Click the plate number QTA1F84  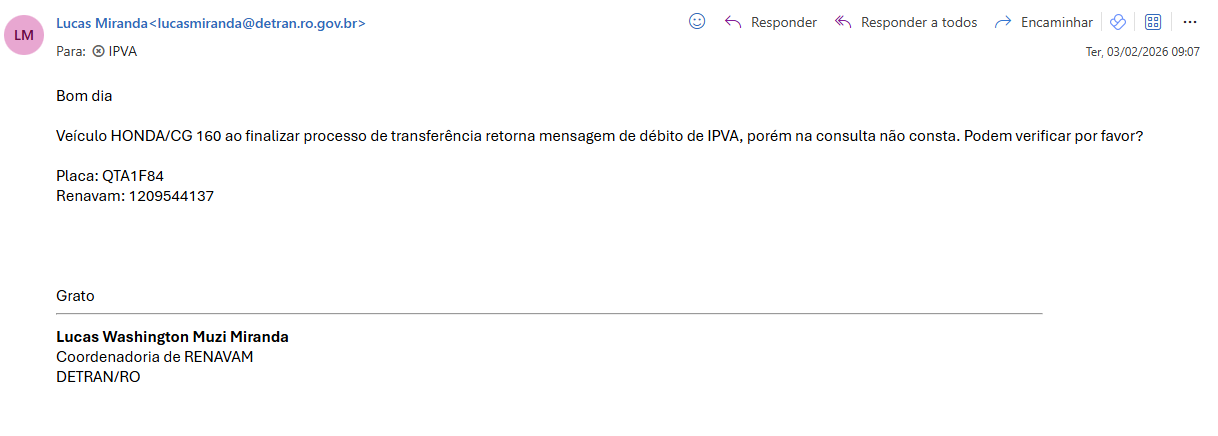click(x=133, y=176)
